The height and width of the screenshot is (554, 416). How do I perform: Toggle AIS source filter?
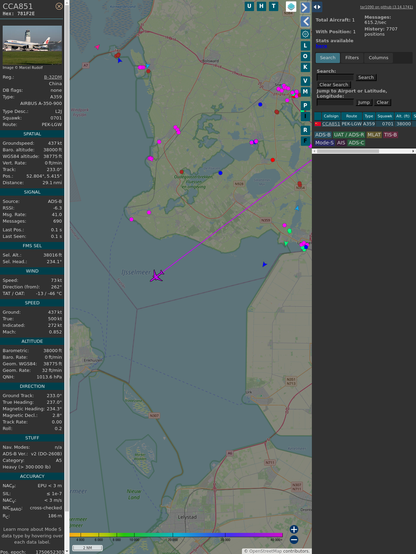pos(341,143)
